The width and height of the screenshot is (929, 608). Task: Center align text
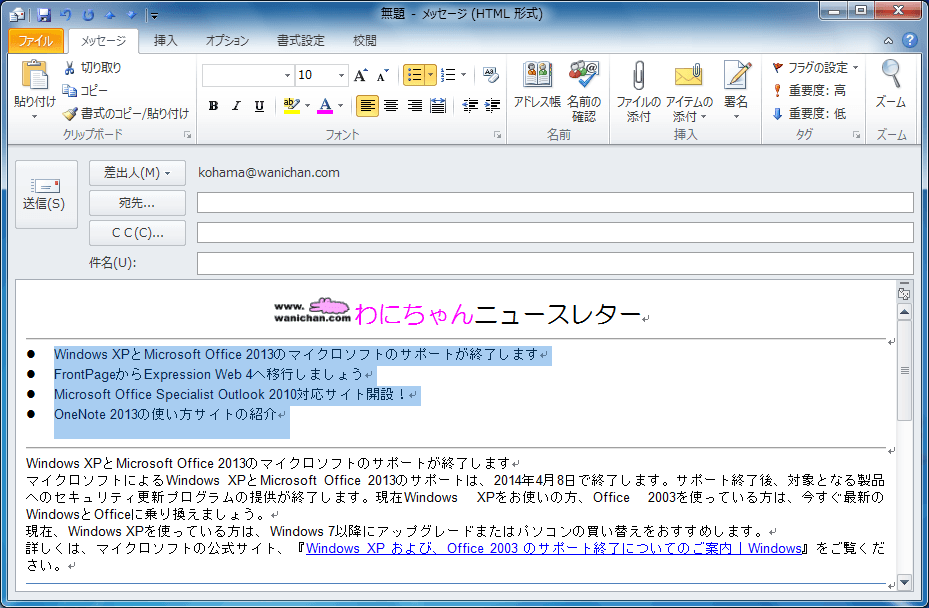(391, 106)
